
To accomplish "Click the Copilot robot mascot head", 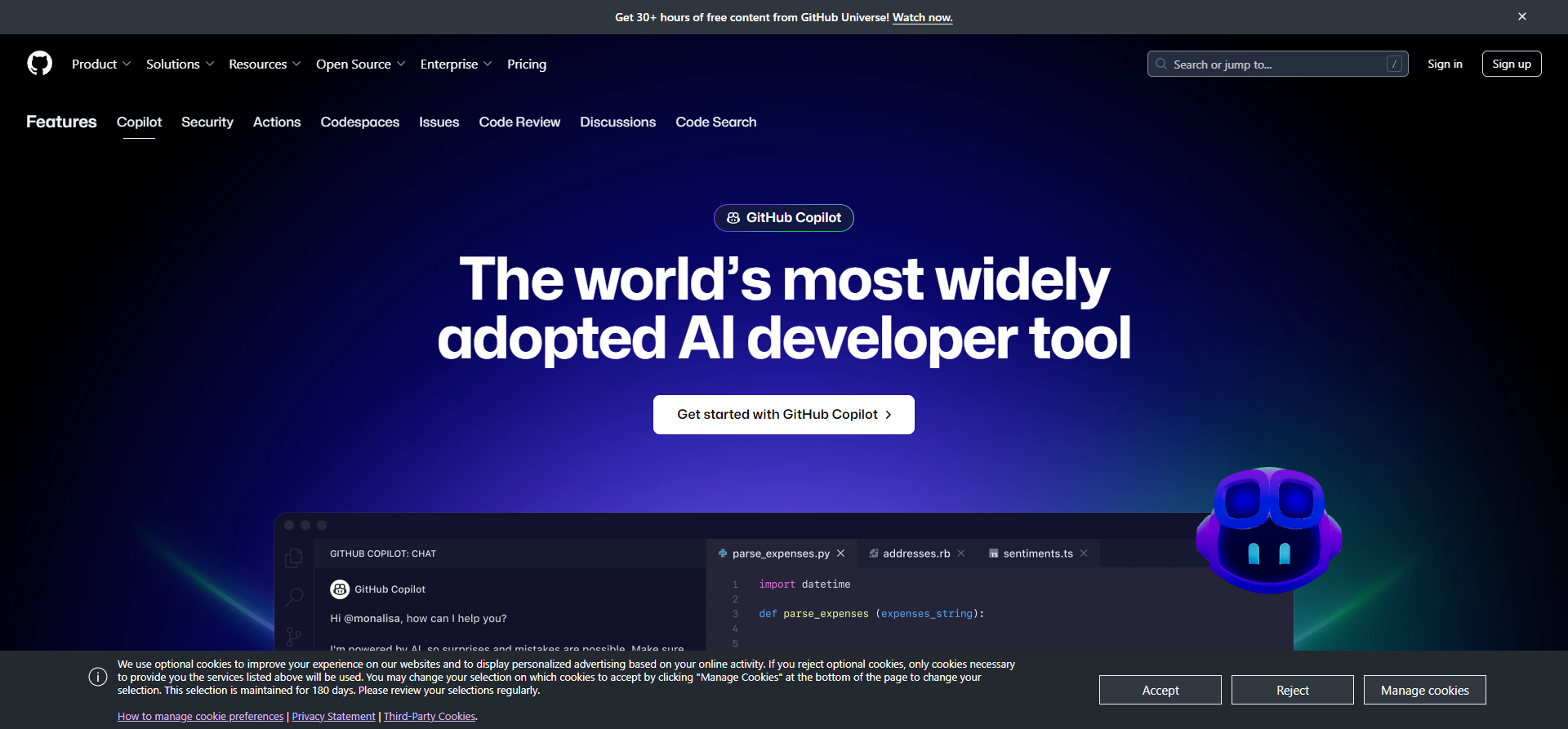I will coord(1269,529).
